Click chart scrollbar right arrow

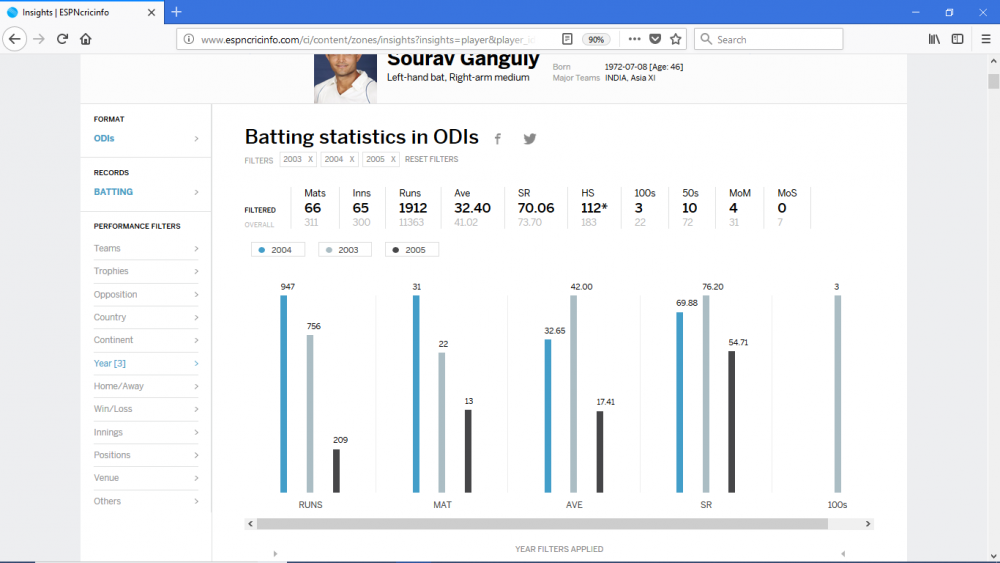867,523
